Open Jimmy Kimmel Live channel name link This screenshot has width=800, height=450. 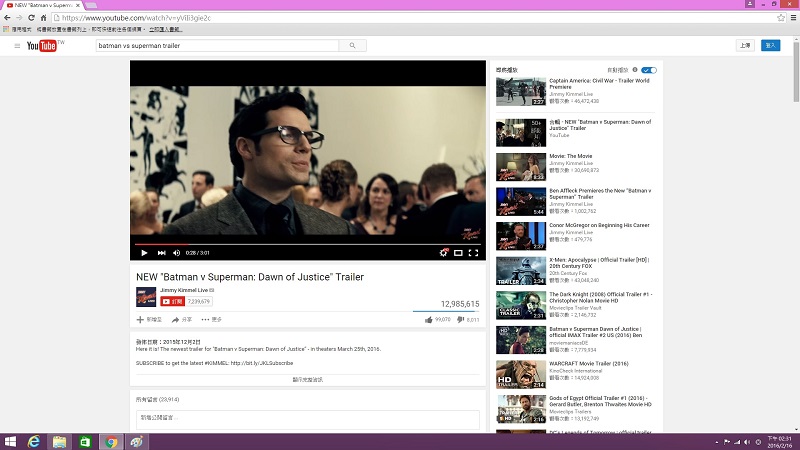click(x=184, y=290)
